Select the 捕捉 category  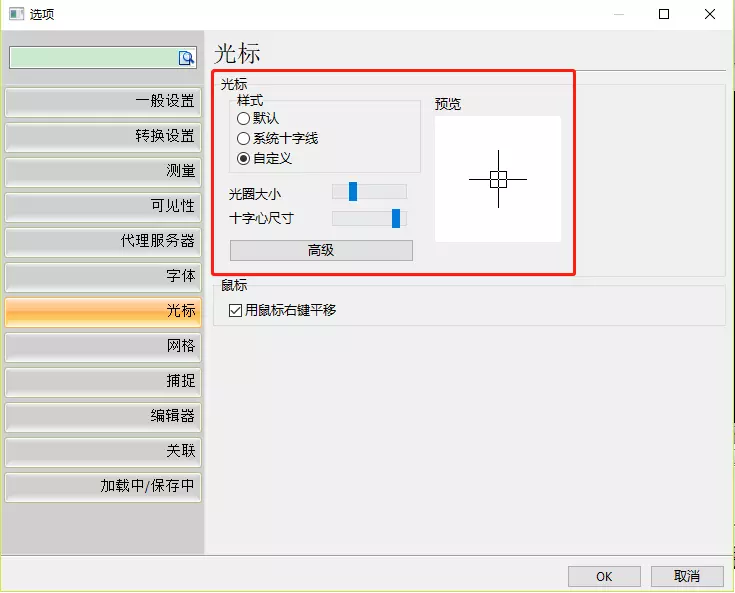click(103, 381)
